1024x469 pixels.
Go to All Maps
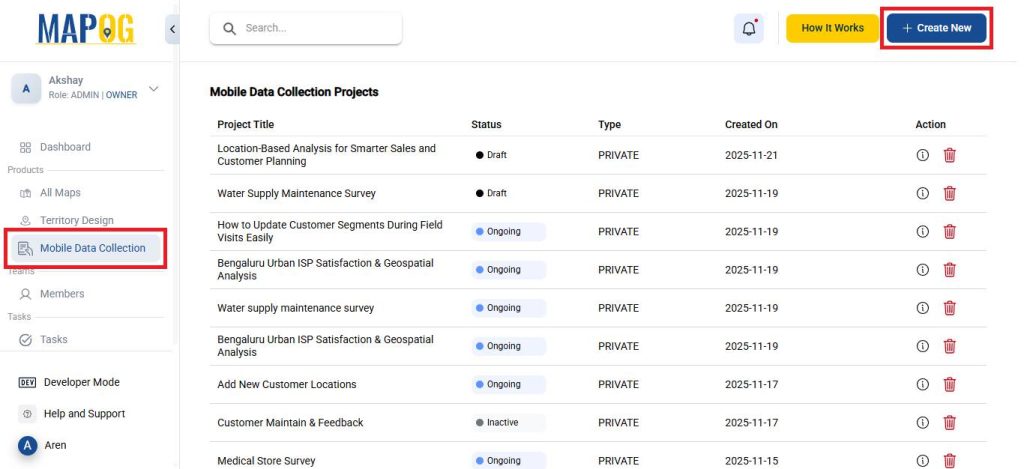coord(60,192)
